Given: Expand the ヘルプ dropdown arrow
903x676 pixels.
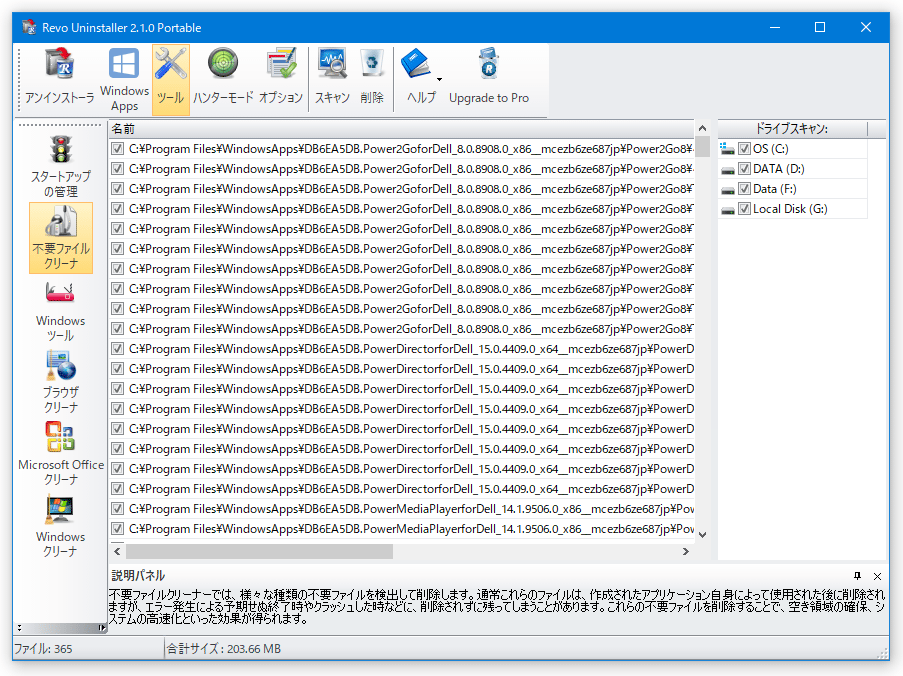Looking at the screenshot, I should coord(439,79).
